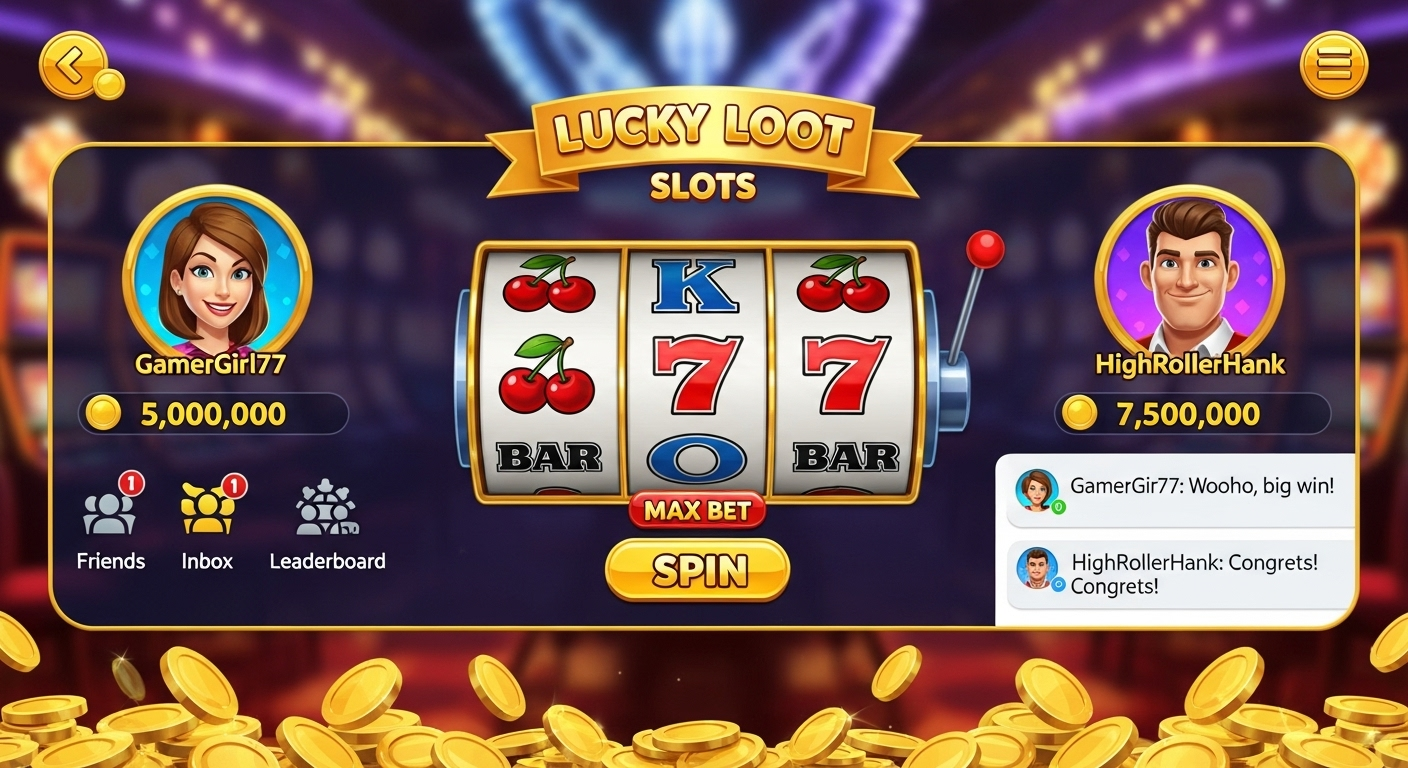Click the gold coin beside 5,000,000 balance
This screenshot has width=1408, height=768.
coord(103,413)
